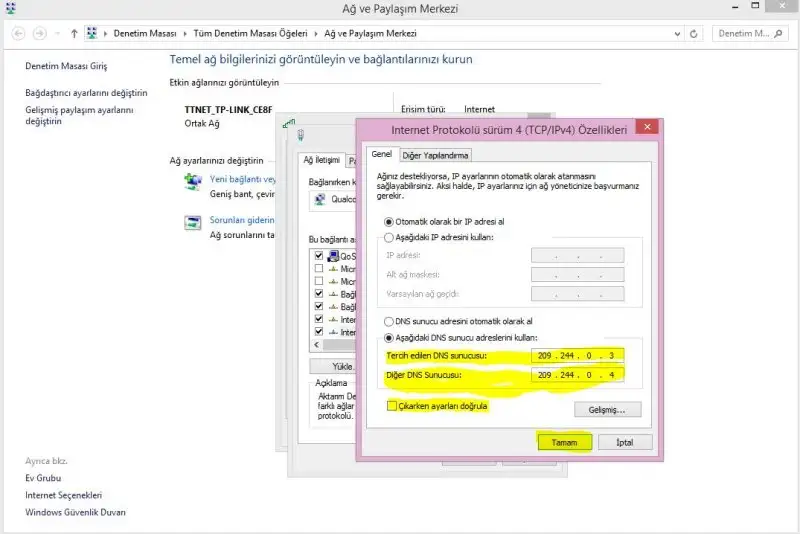Click the 'Yeni bağlantı' setup icon
Viewport: 800px width, 534px height.
coord(193,181)
